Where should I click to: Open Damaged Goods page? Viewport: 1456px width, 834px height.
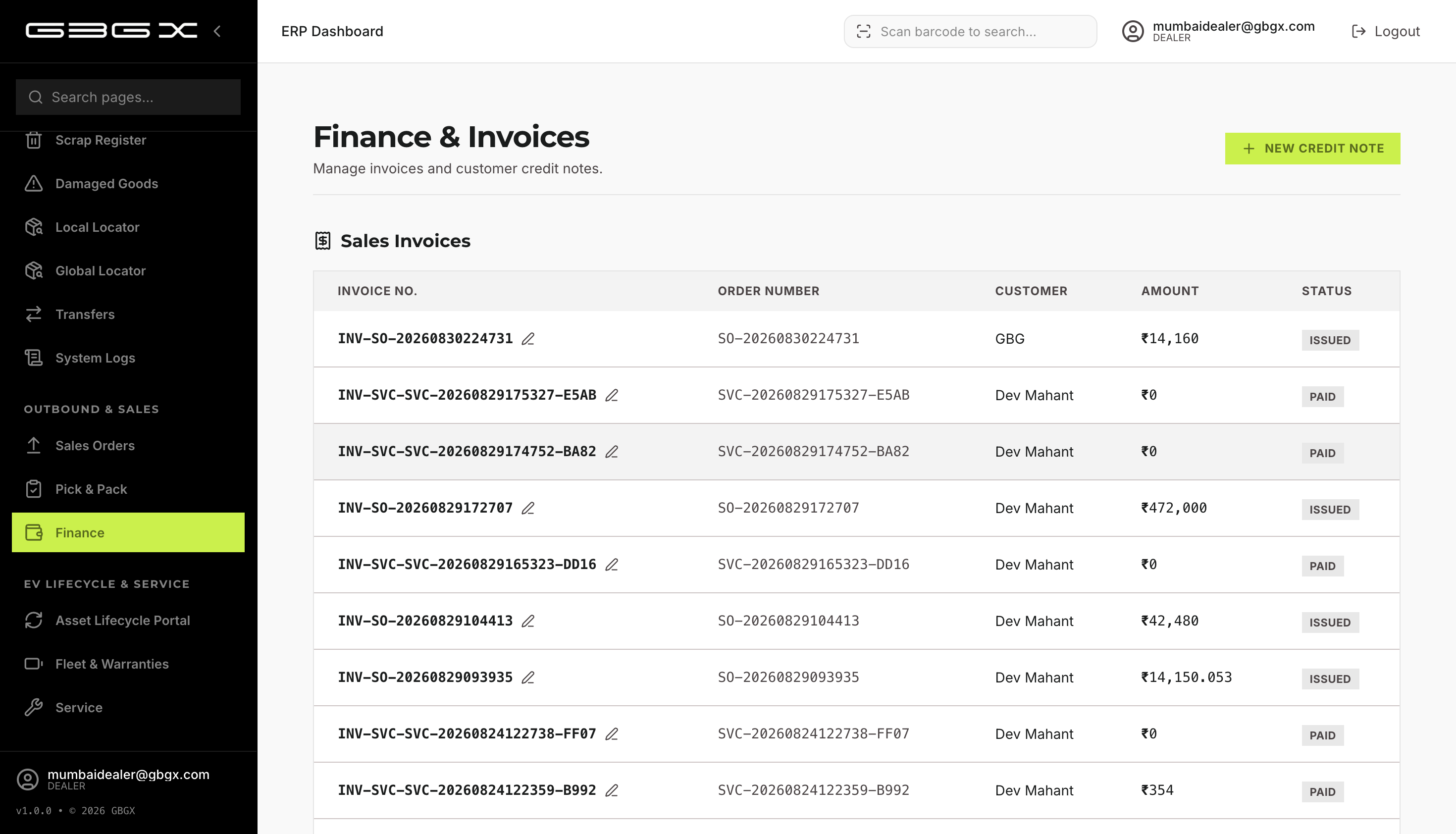coord(128,183)
